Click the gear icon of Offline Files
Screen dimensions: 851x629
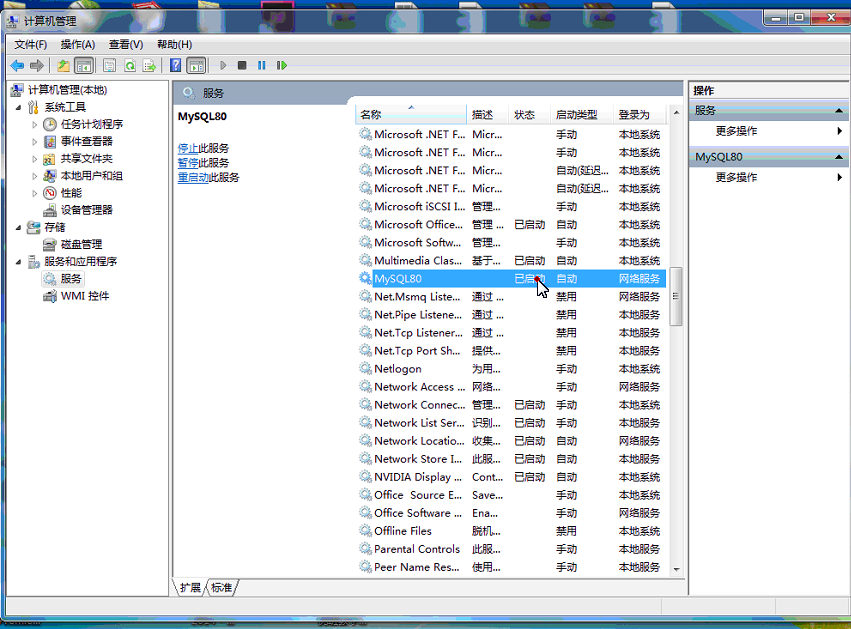pos(365,531)
